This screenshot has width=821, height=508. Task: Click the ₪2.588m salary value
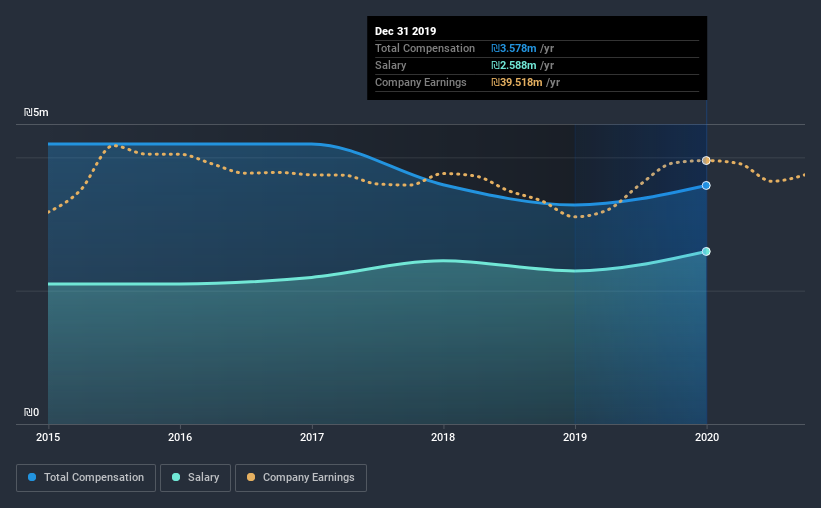514,65
